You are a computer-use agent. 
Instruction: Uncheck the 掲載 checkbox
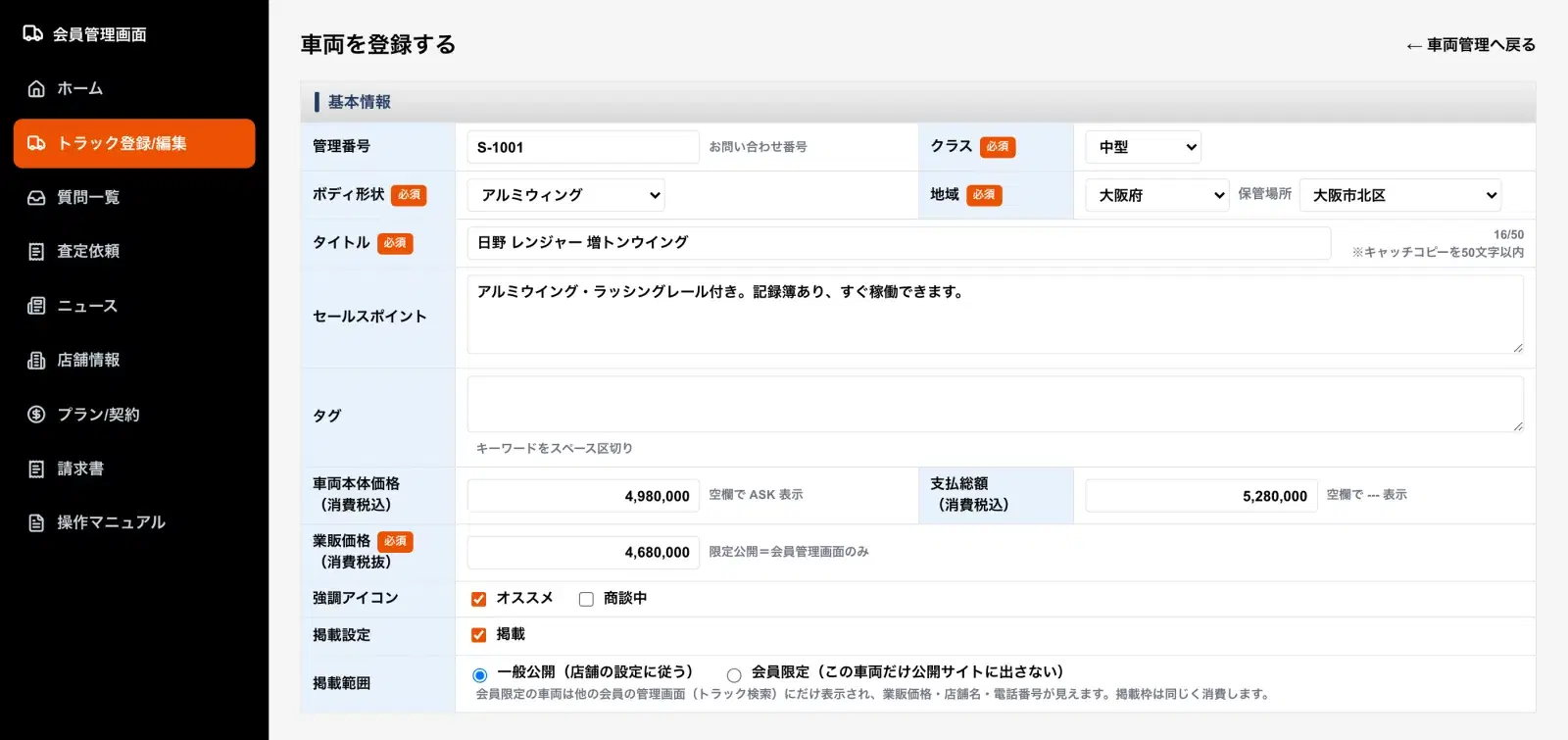pos(478,635)
